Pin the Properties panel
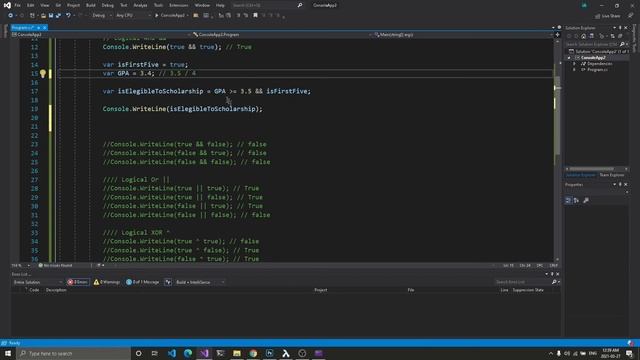This screenshot has height=360, width=640. pos(620,184)
